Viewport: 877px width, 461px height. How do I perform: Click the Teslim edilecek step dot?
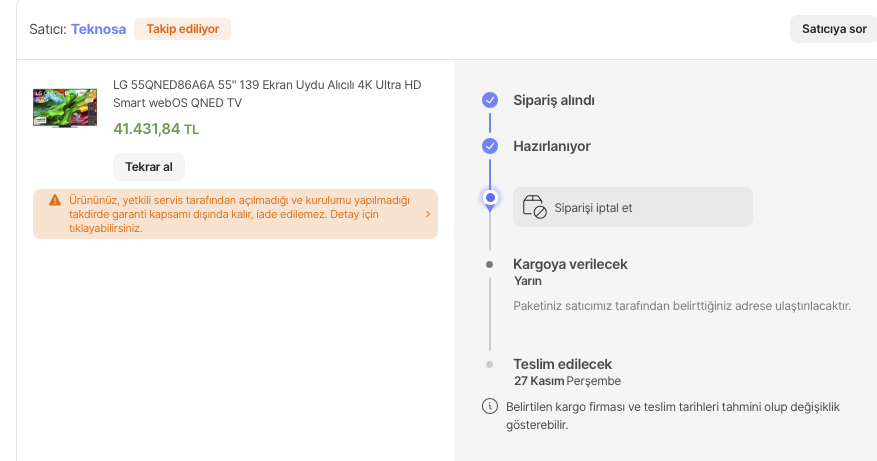(x=489, y=365)
